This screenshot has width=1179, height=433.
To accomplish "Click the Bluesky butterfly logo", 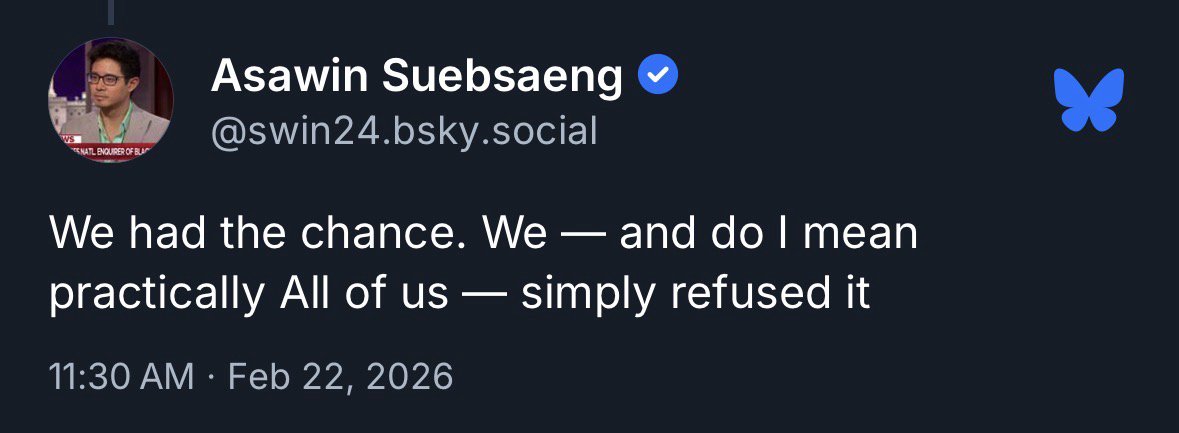I will (x=1088, y=99).
